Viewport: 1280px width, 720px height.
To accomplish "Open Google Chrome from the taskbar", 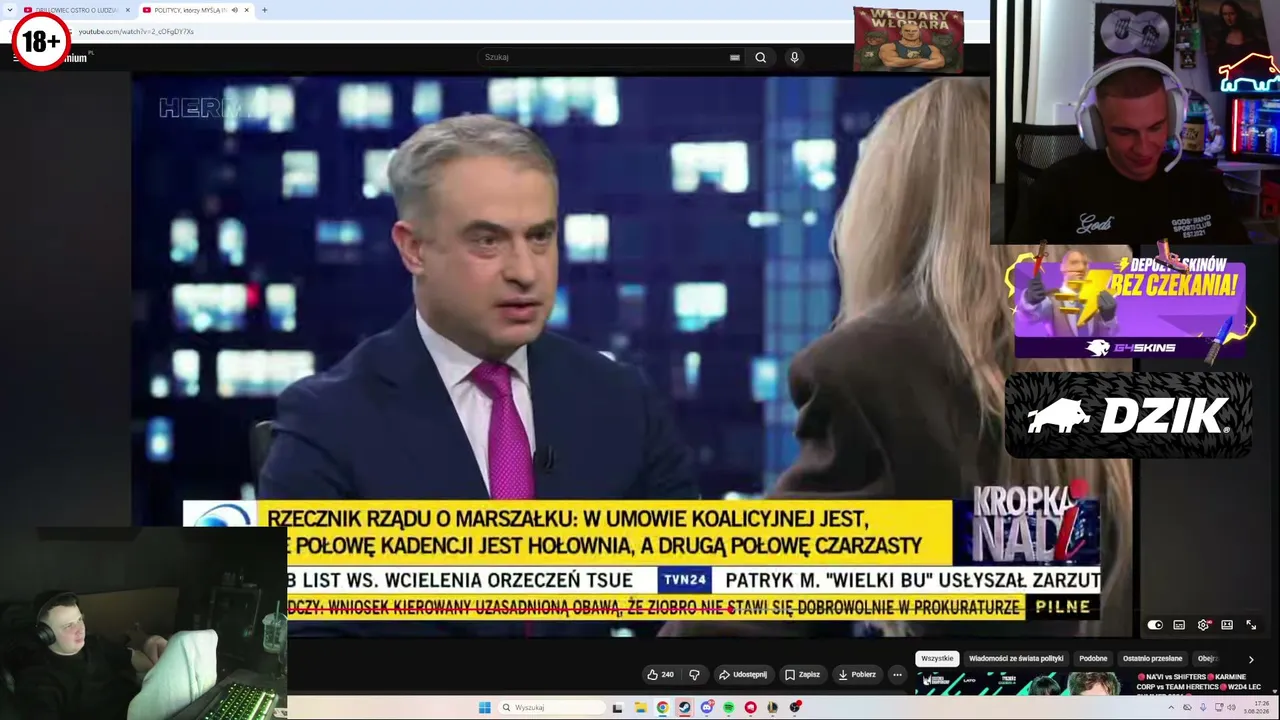I will point(662,708).
